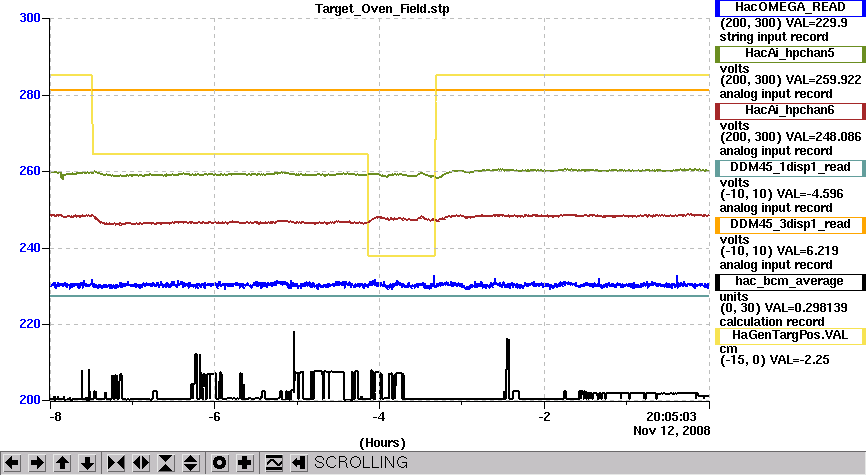The width and height of the screenshot is (866, 475).
Task: Zoom out time axis with outward-facing triangles icon
Action: click(141, 462)
